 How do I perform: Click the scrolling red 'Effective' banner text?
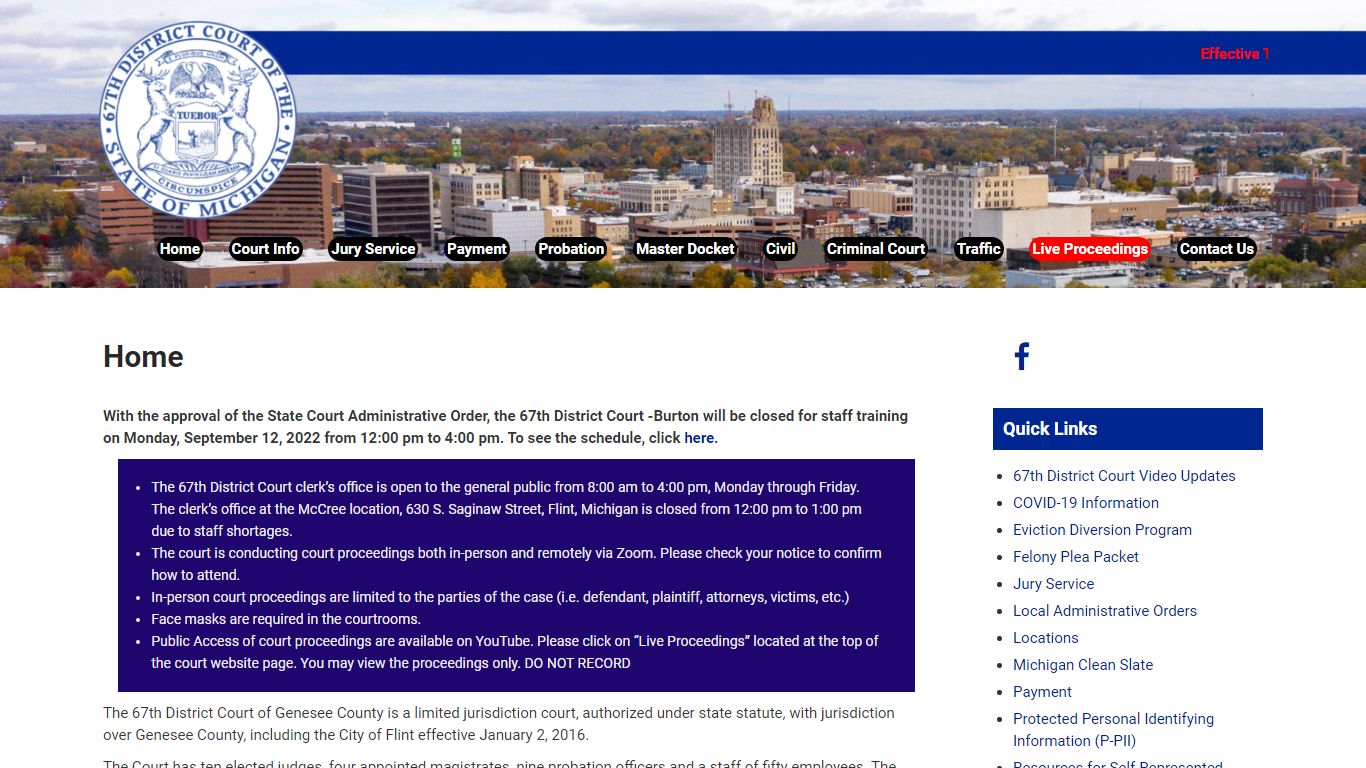point(1234,54)
